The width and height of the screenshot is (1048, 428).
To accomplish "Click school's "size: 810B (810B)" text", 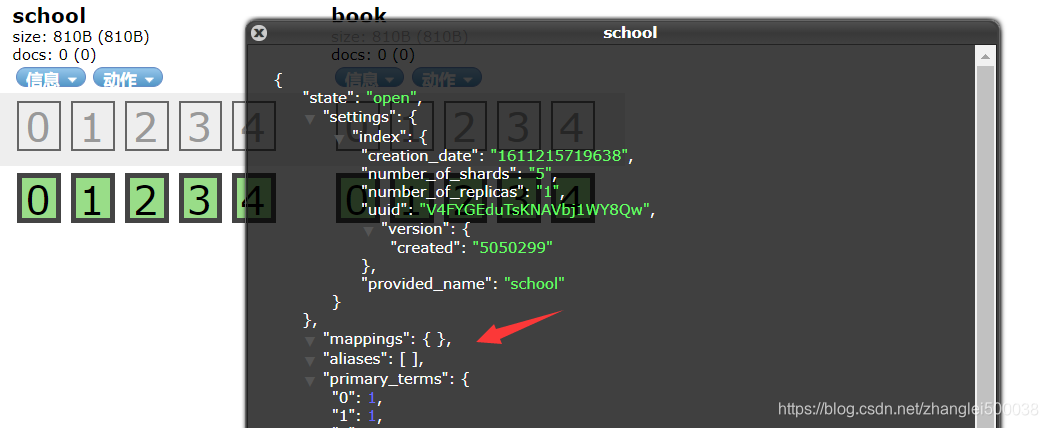I will pyautogui.click(x=81, y=37).
